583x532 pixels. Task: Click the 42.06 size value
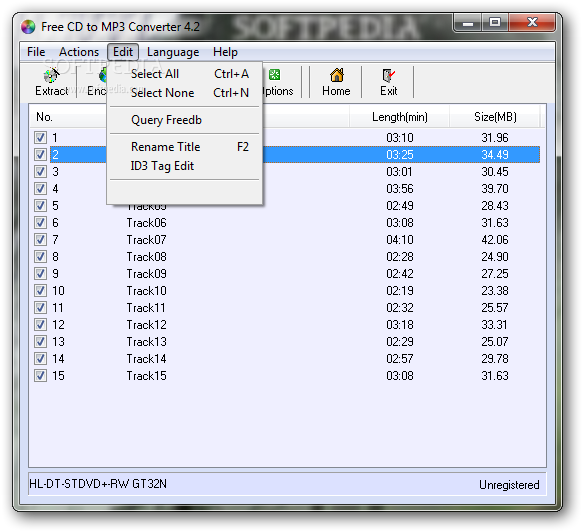click(495, 240)
